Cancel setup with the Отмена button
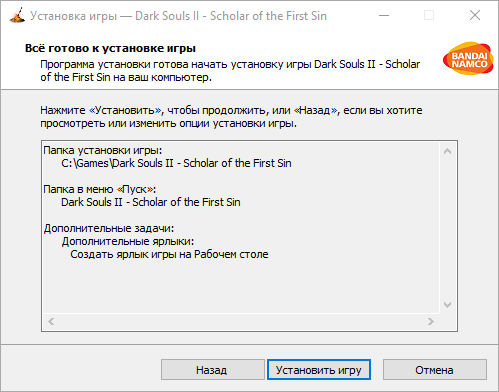499x392 pixels. pos(435,370)
